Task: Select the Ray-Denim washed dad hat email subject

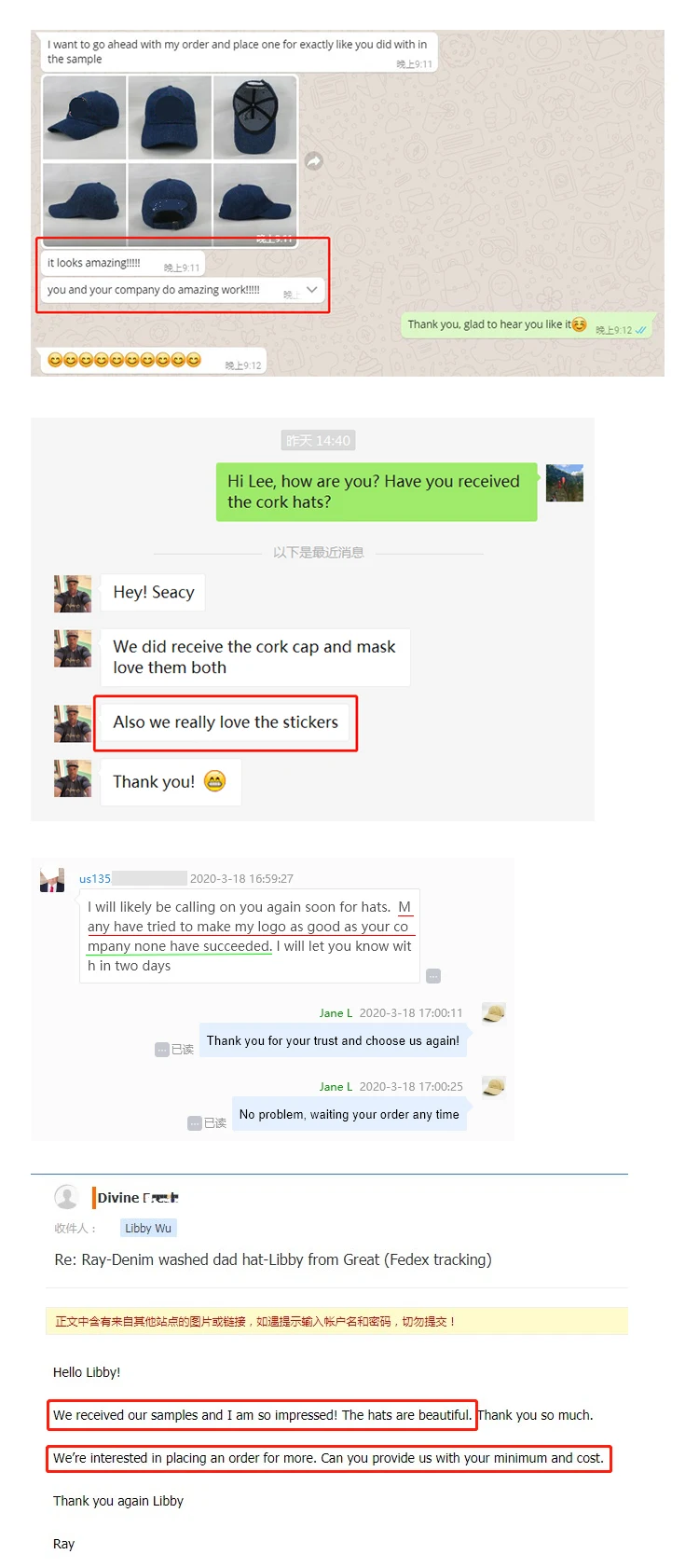Action: [x=273, y=1259]
